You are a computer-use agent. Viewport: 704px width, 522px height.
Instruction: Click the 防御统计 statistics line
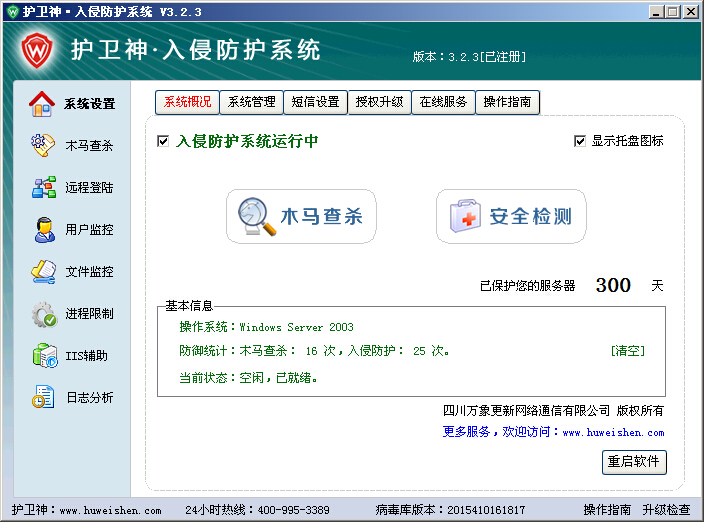click(x=314, y=351)
